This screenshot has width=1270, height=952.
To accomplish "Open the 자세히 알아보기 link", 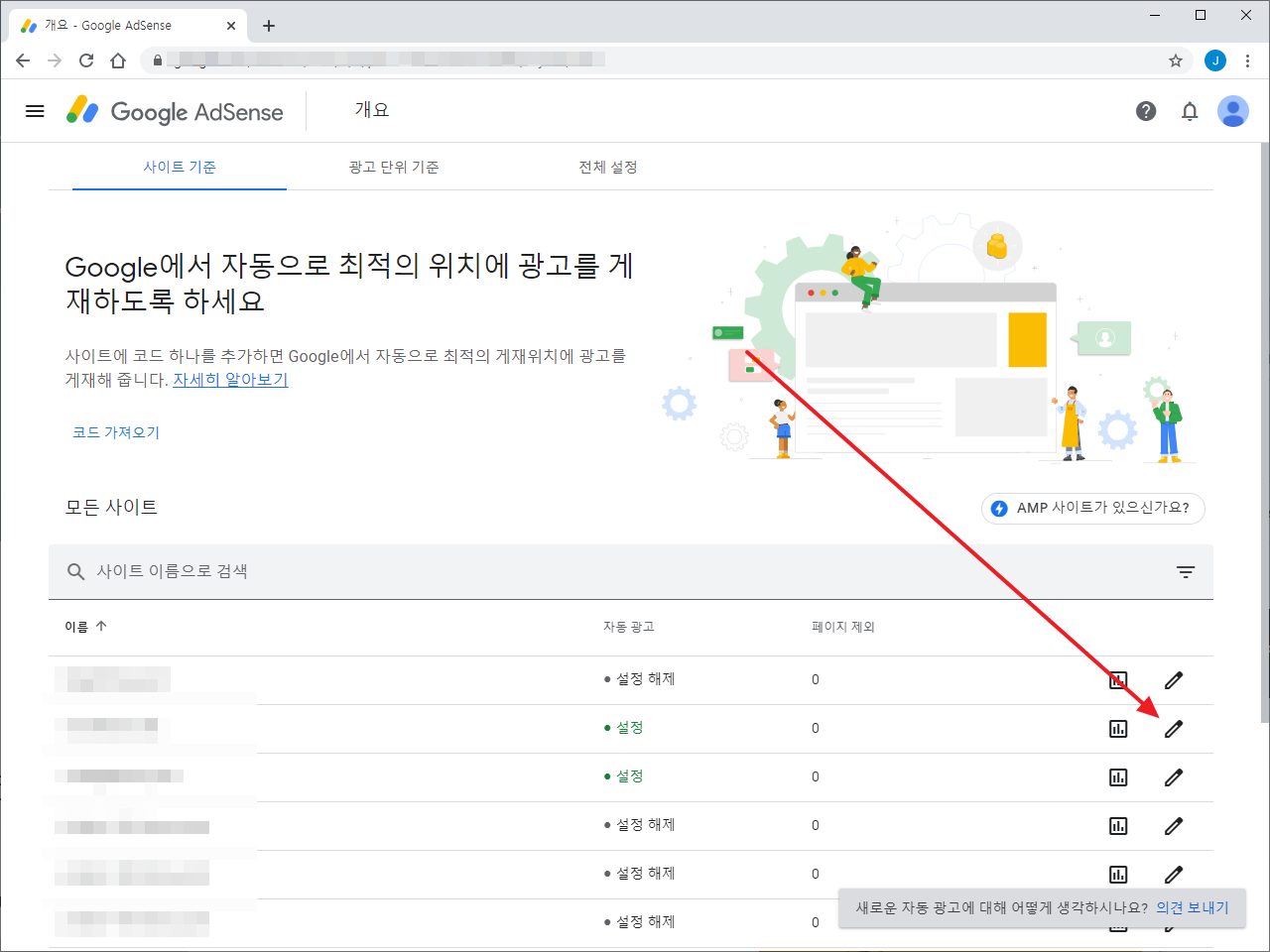I will [x=230, y=380].
